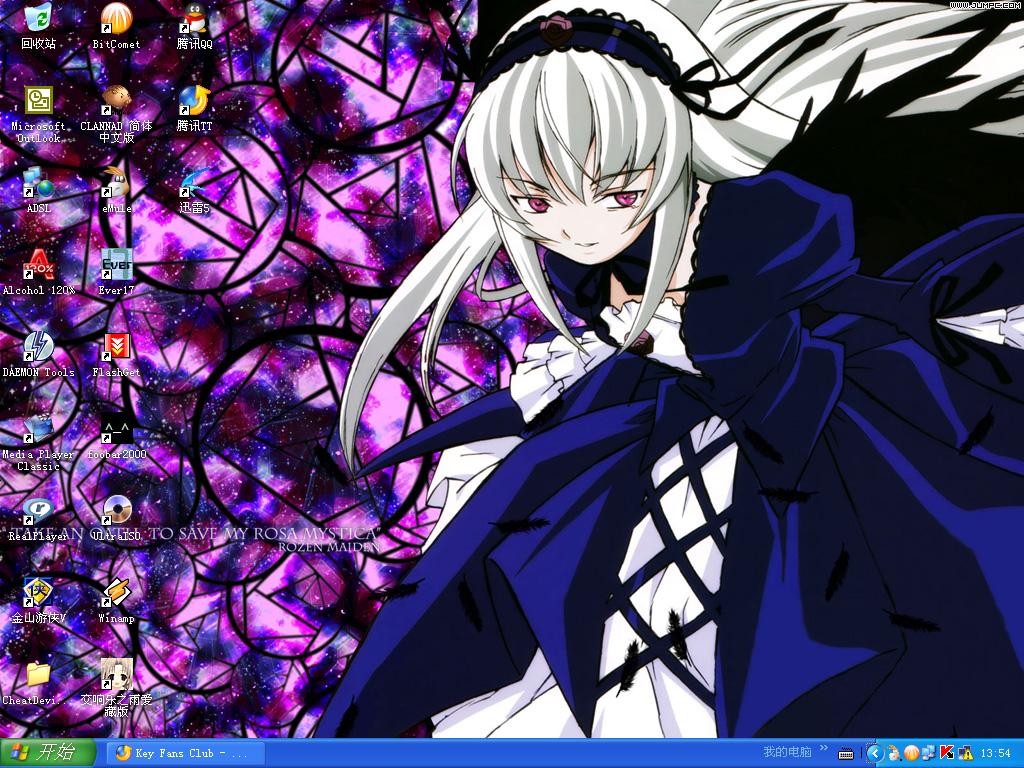The height and width of the screenshot is (768, 1024).
Task: Open the Kaspersky tray icon
Action: pos(946,754)
